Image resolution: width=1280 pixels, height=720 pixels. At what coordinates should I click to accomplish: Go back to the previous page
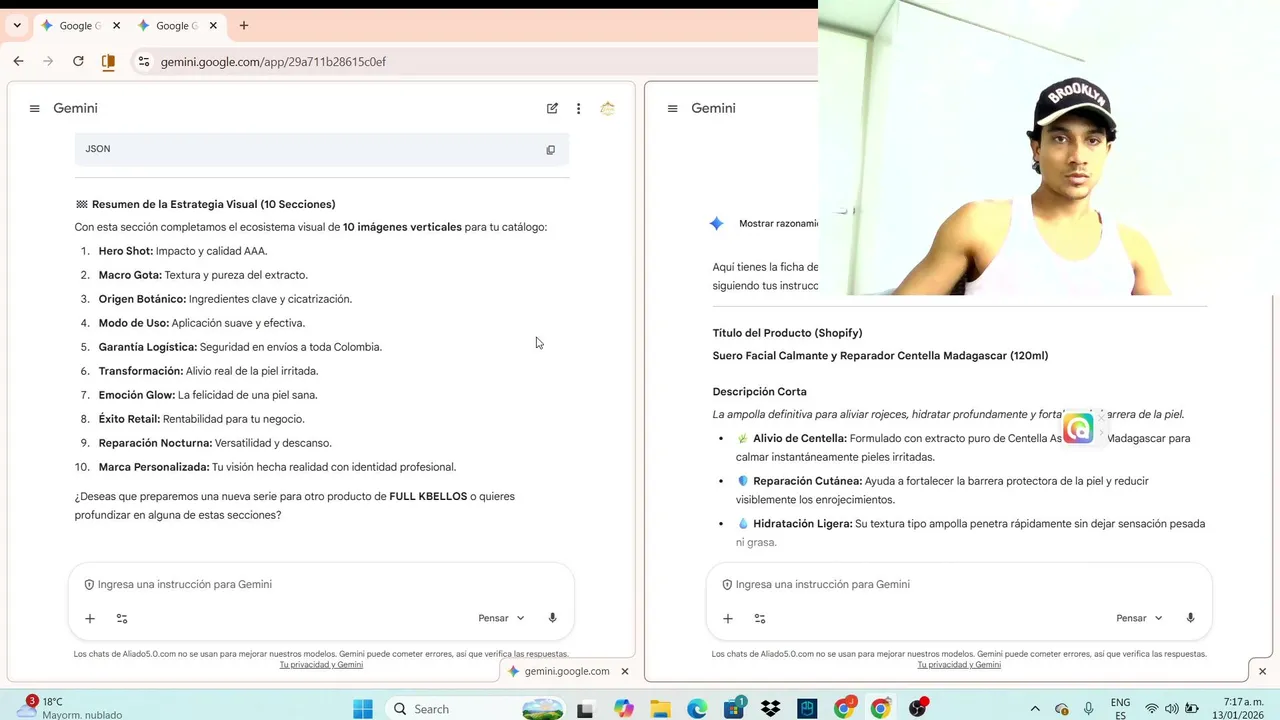click(x=18, y=62)
